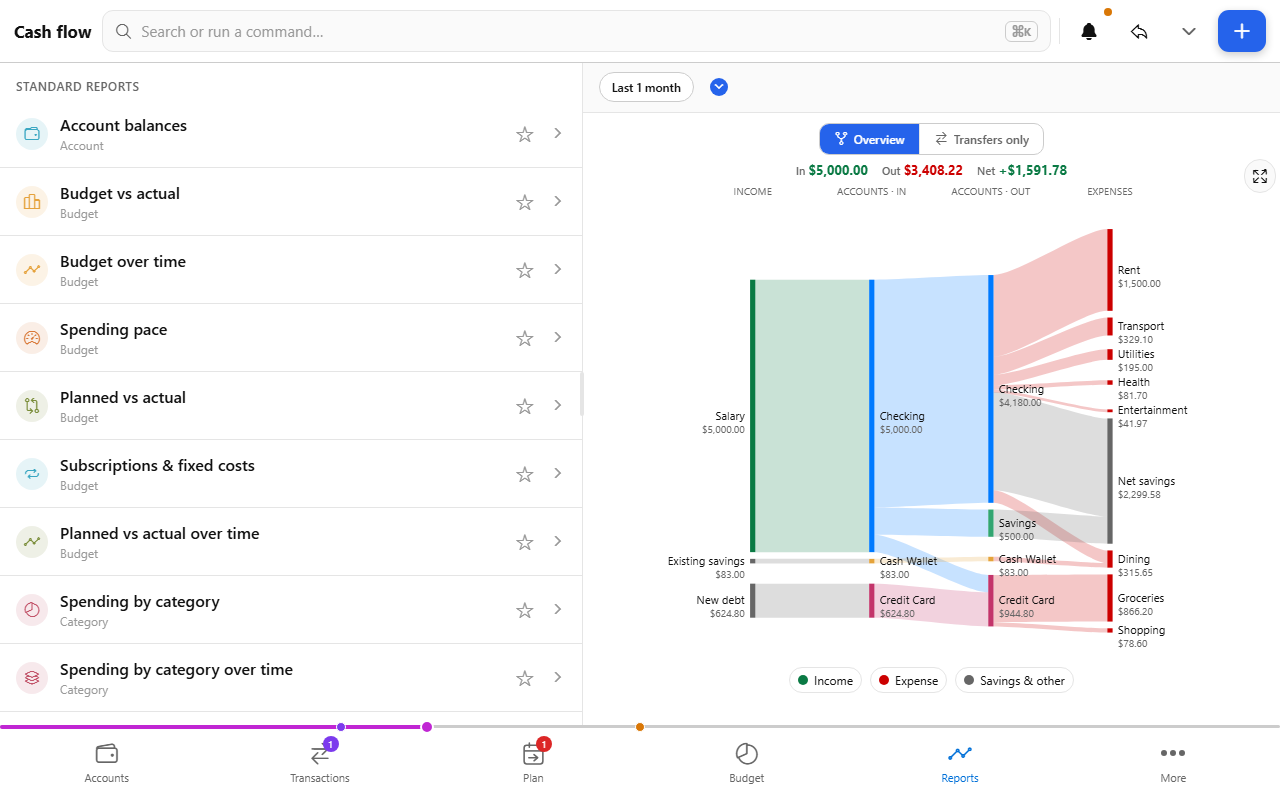
Task: Open the More tab
Action: 1173,763
